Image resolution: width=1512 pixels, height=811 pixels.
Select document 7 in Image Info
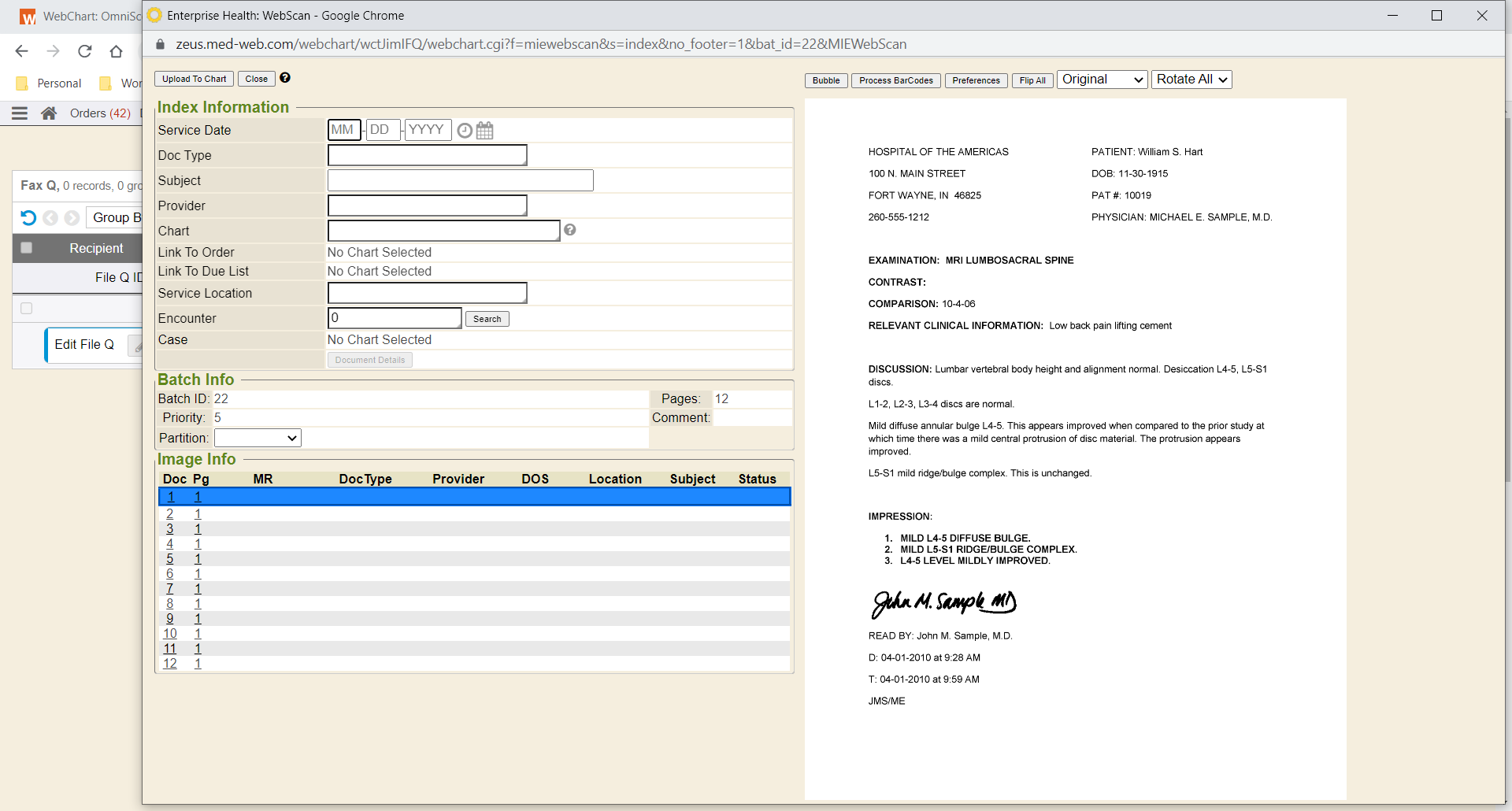click(x=169, y=589)
